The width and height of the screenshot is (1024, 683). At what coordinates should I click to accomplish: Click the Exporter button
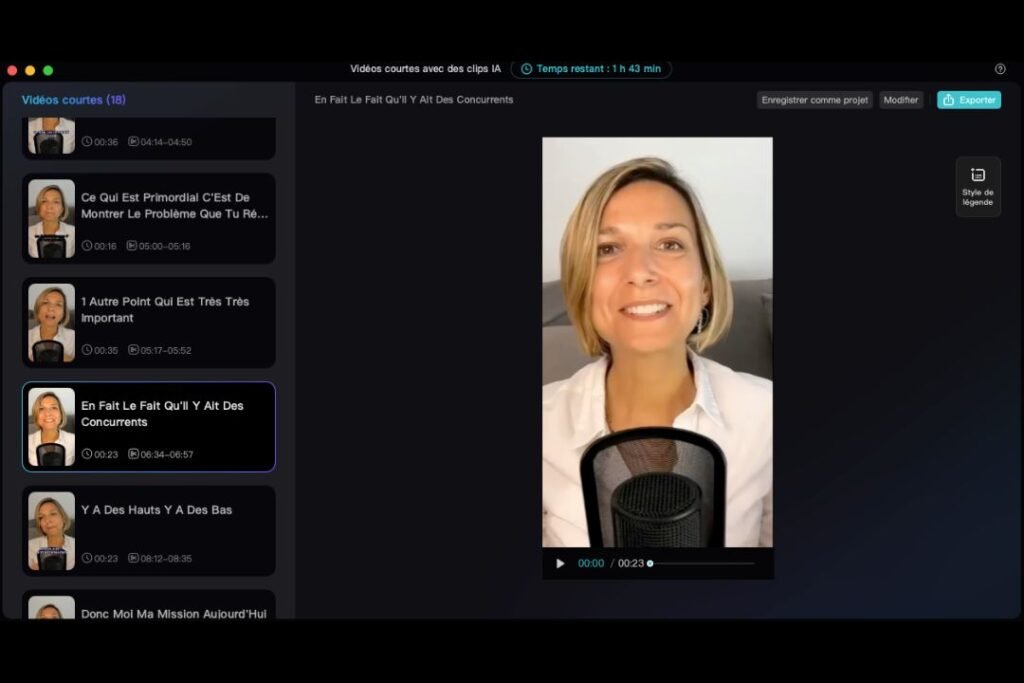click(969, 100)
